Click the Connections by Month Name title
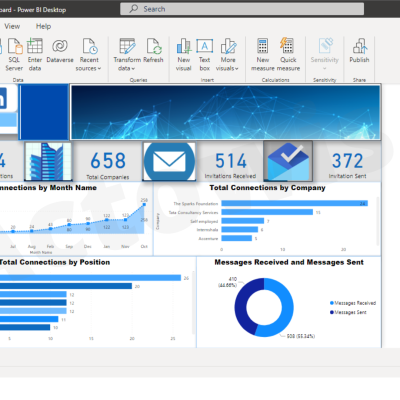 tap(48, 188)
